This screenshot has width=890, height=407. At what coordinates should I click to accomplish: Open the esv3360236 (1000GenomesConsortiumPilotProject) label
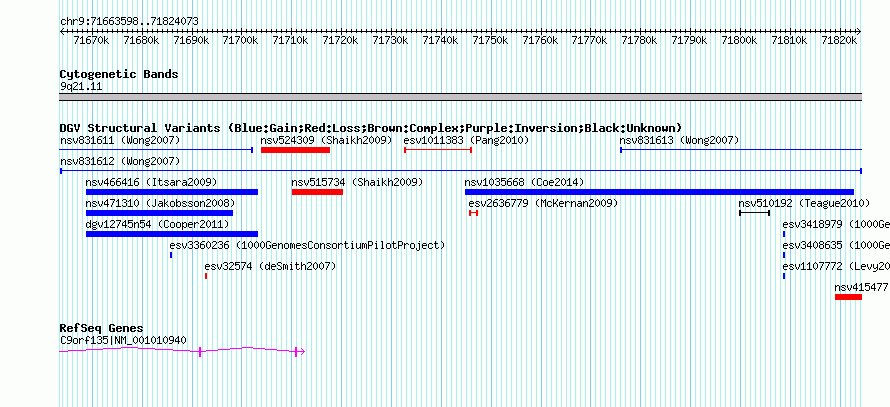pyautogui.click(x=307, y=245)
